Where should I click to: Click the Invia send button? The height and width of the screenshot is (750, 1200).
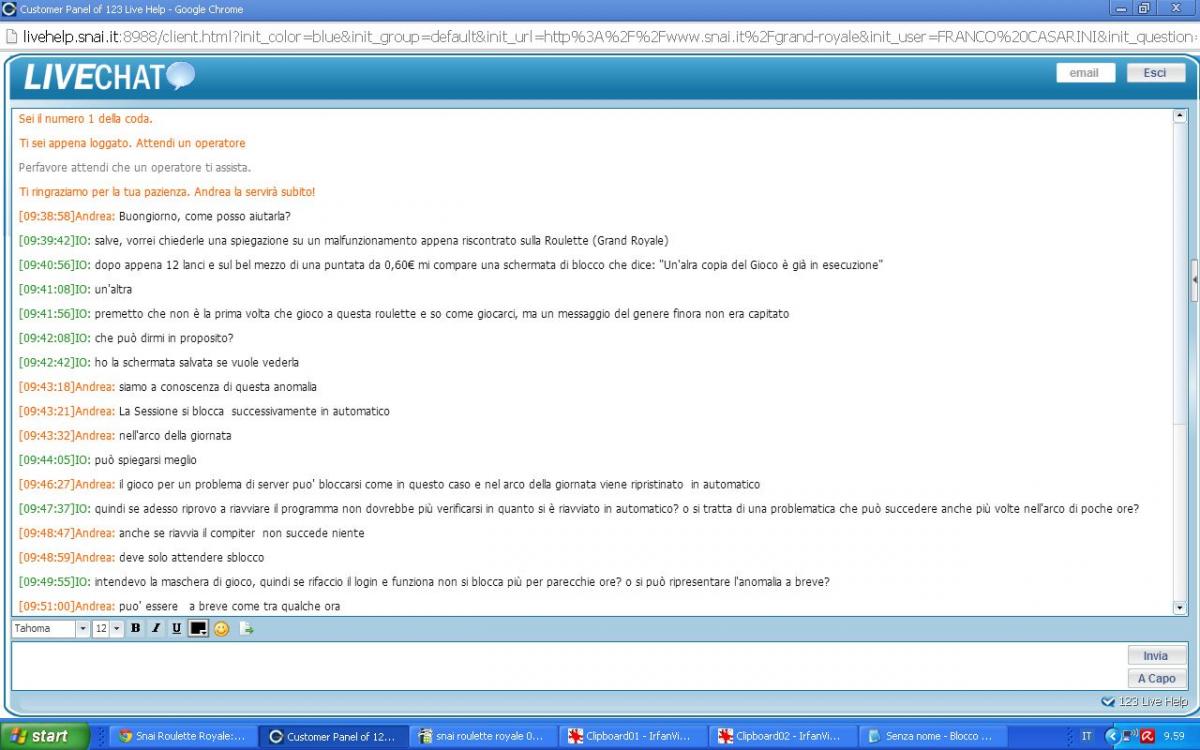[x=1155, y=656]
